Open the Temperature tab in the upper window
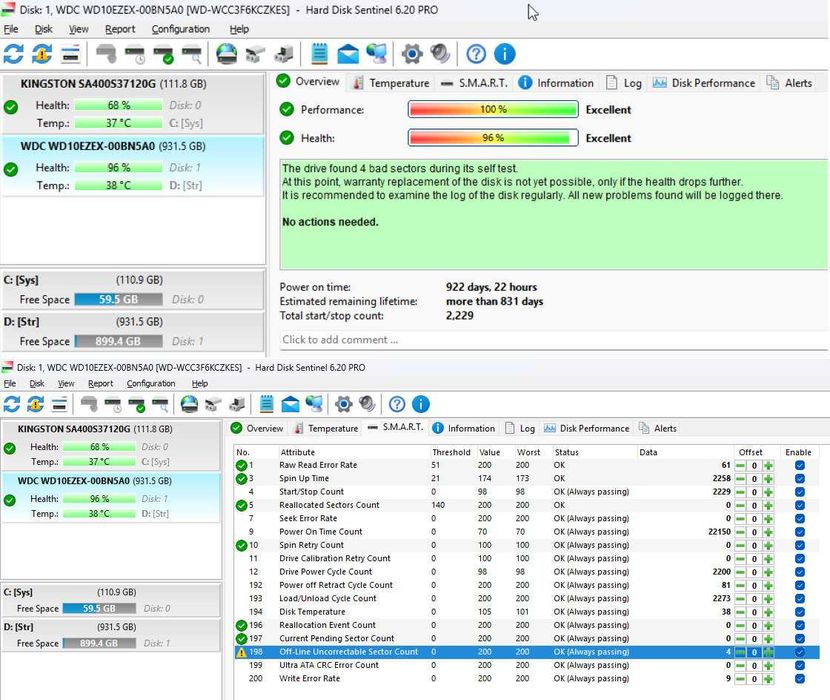The height and width of the screenshot is (700, 830). pyautogui.click(x=391, y=83)
